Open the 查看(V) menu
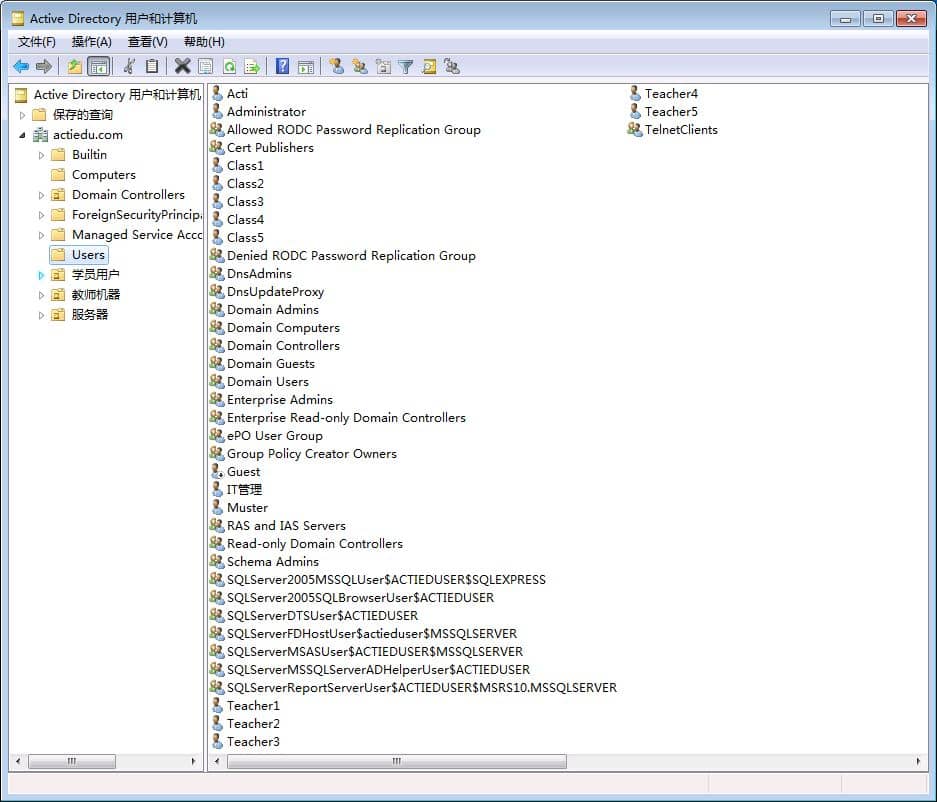Screen dimensions: 937x802 (x=148, y=42)
